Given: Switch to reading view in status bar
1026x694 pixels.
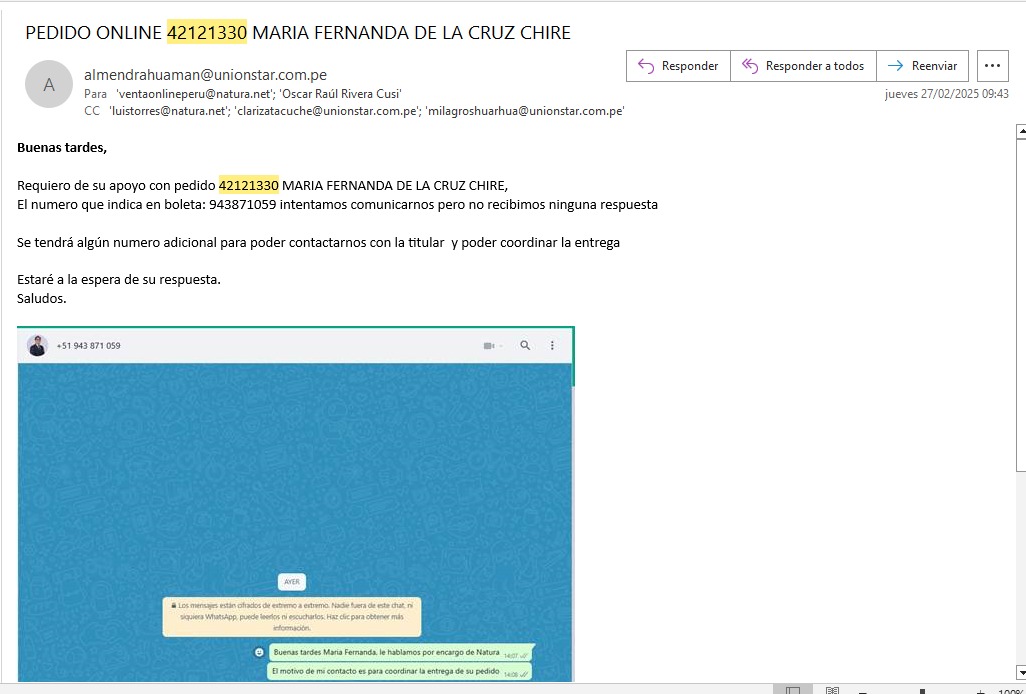Looking at the screenshot, I should (x=832, y=690).
